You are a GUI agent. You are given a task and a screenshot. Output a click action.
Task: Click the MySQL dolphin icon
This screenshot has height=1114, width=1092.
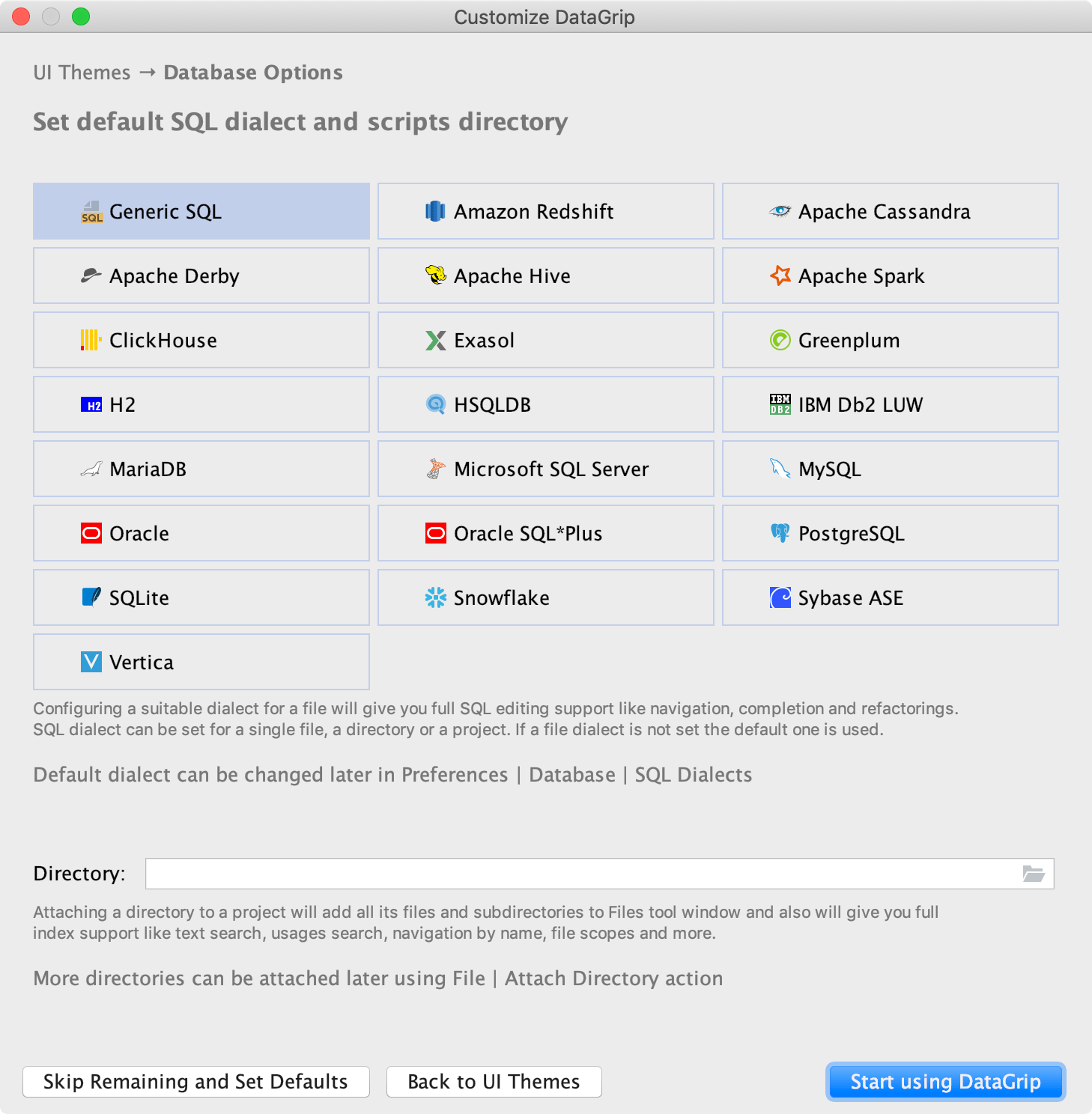pos(780,469)
